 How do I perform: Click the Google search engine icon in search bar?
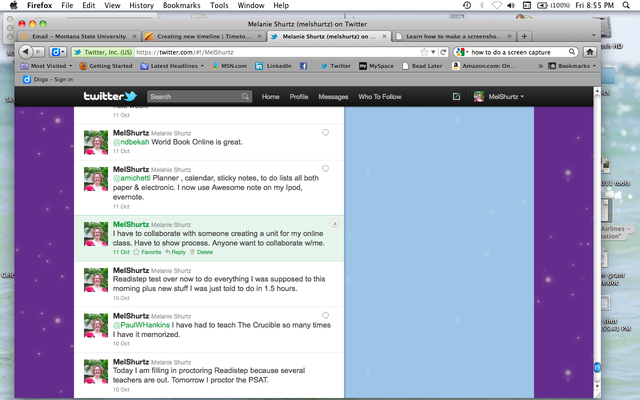[460, 52]
